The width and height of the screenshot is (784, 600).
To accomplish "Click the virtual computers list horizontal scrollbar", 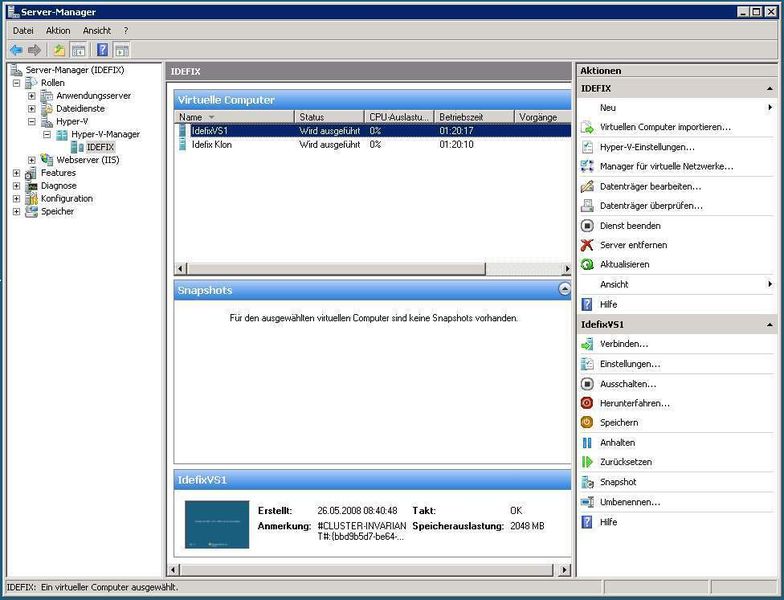I will click(336, 269).
